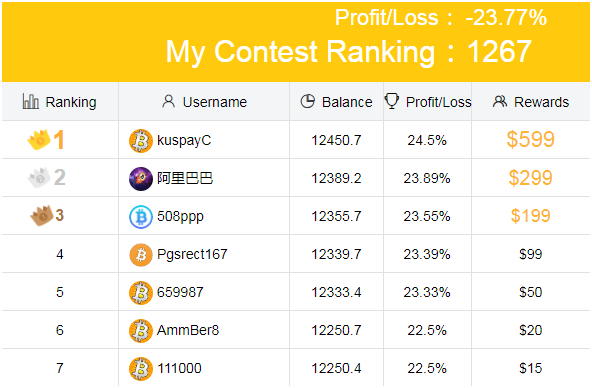Image resolution: width=592 pixels, height=388 pixels.
Task: Click the people icon beside Rewards header
Action: click(500, 101)
